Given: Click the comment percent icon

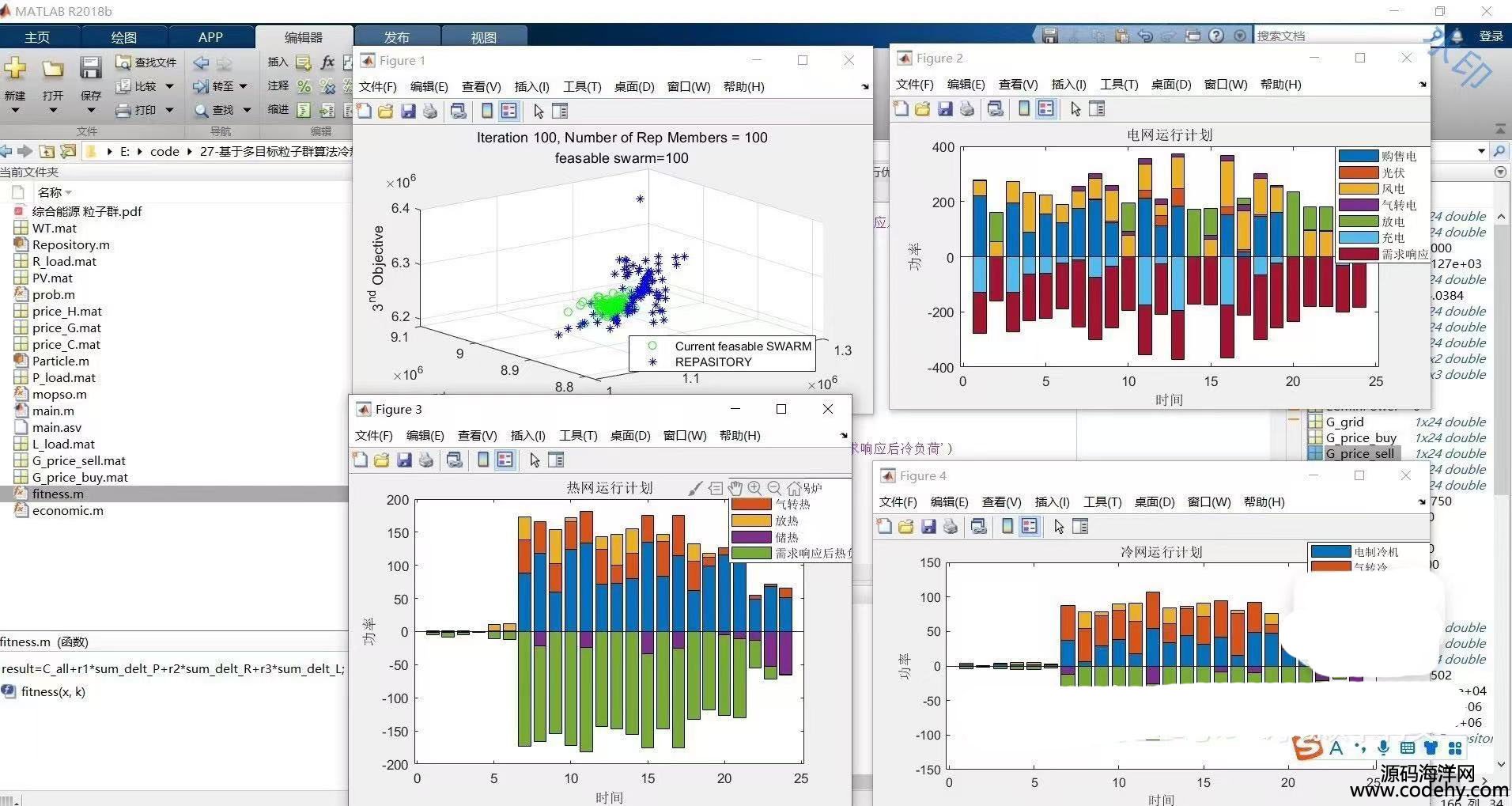Looking at the screenshot, I should tap(304, 86).
